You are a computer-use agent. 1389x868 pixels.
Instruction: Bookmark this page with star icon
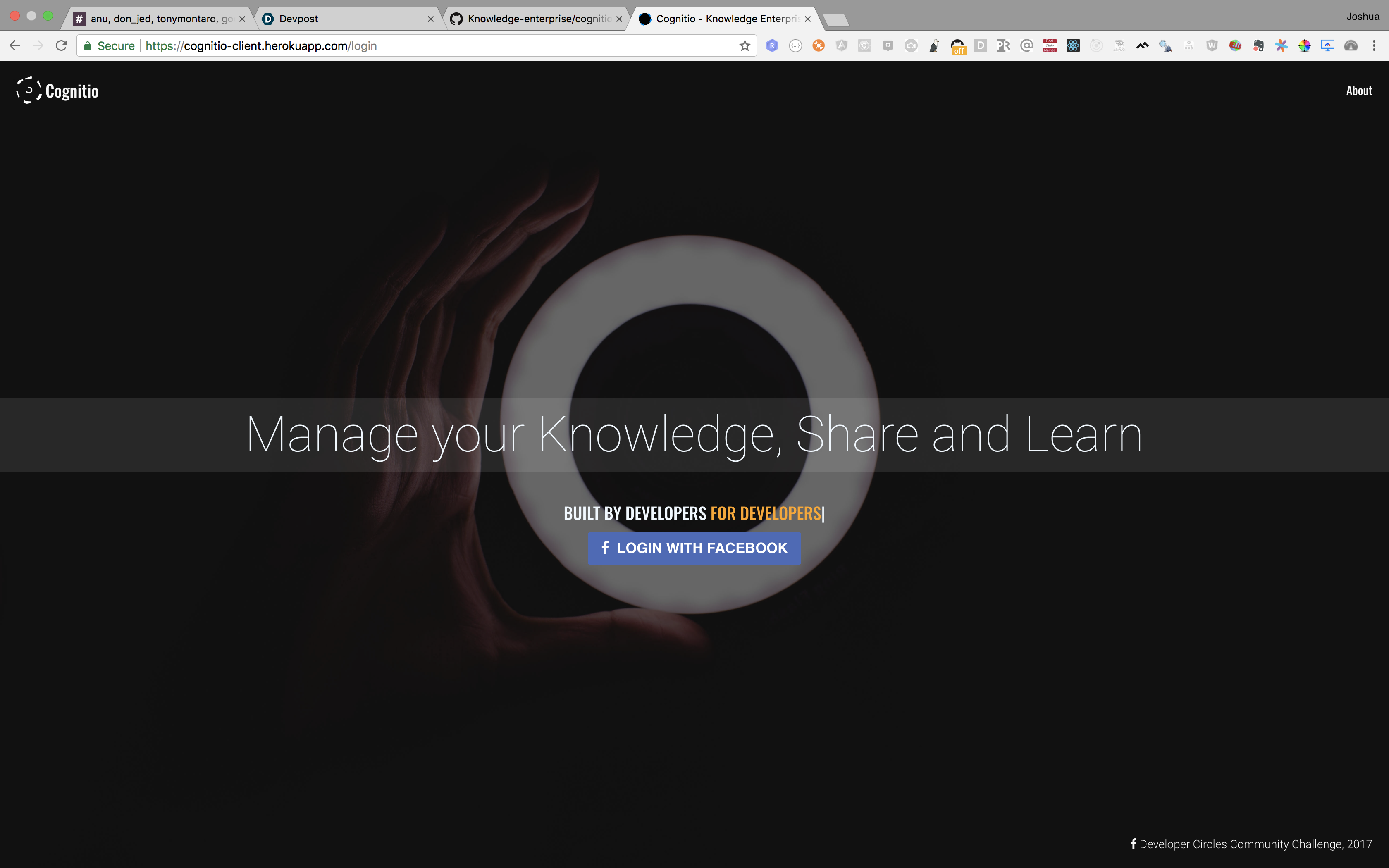click(x=745, y=46)
